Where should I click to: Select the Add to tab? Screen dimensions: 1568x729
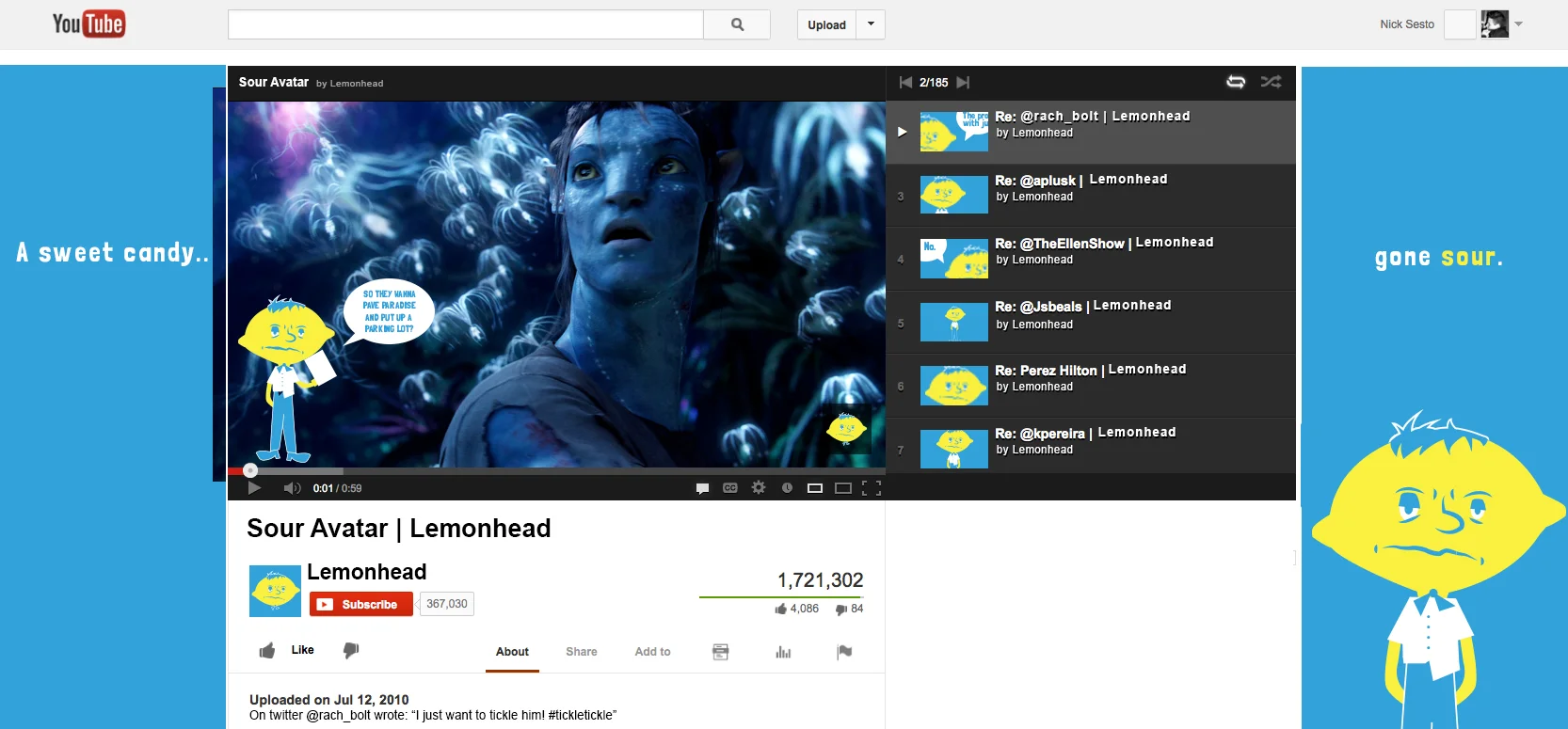[x=652, y=652]
